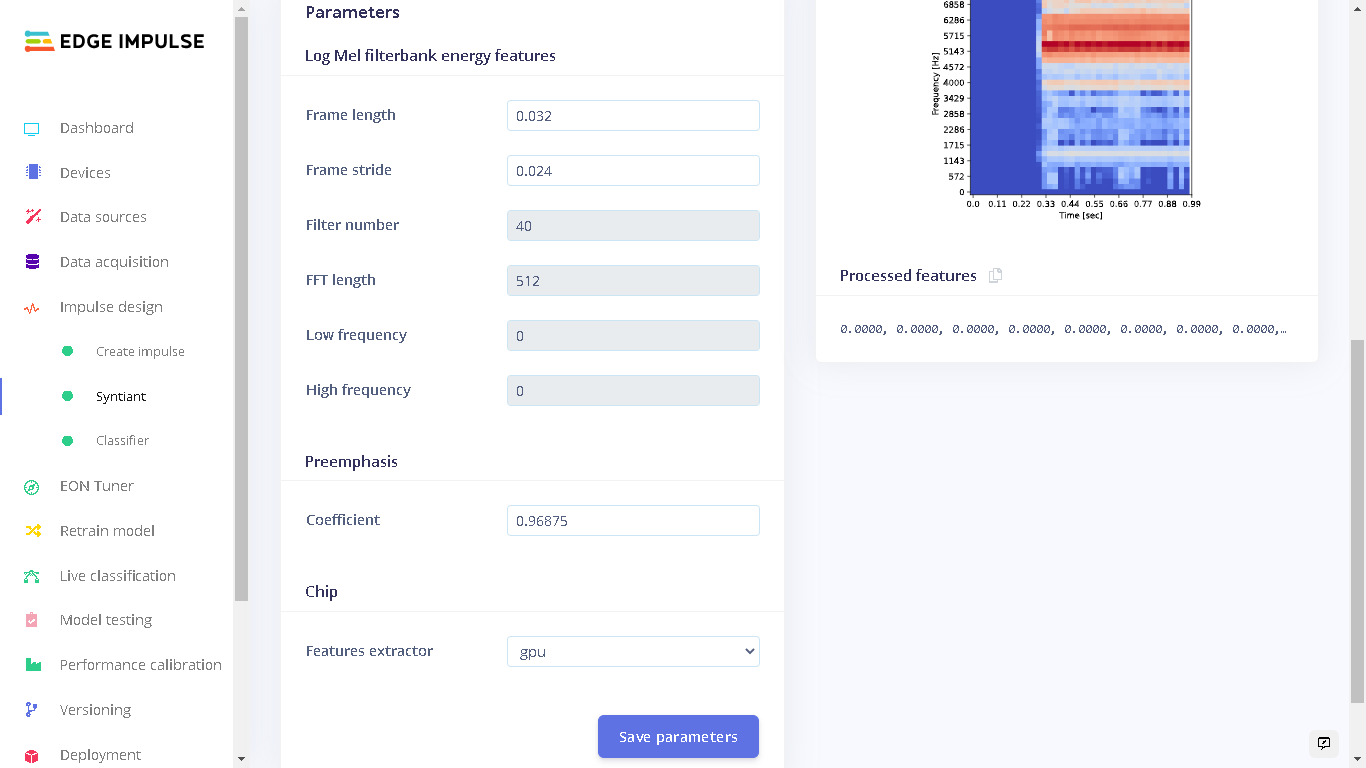
Task: Click the Retrain model shuffle icon
Action: click(33, 531)
